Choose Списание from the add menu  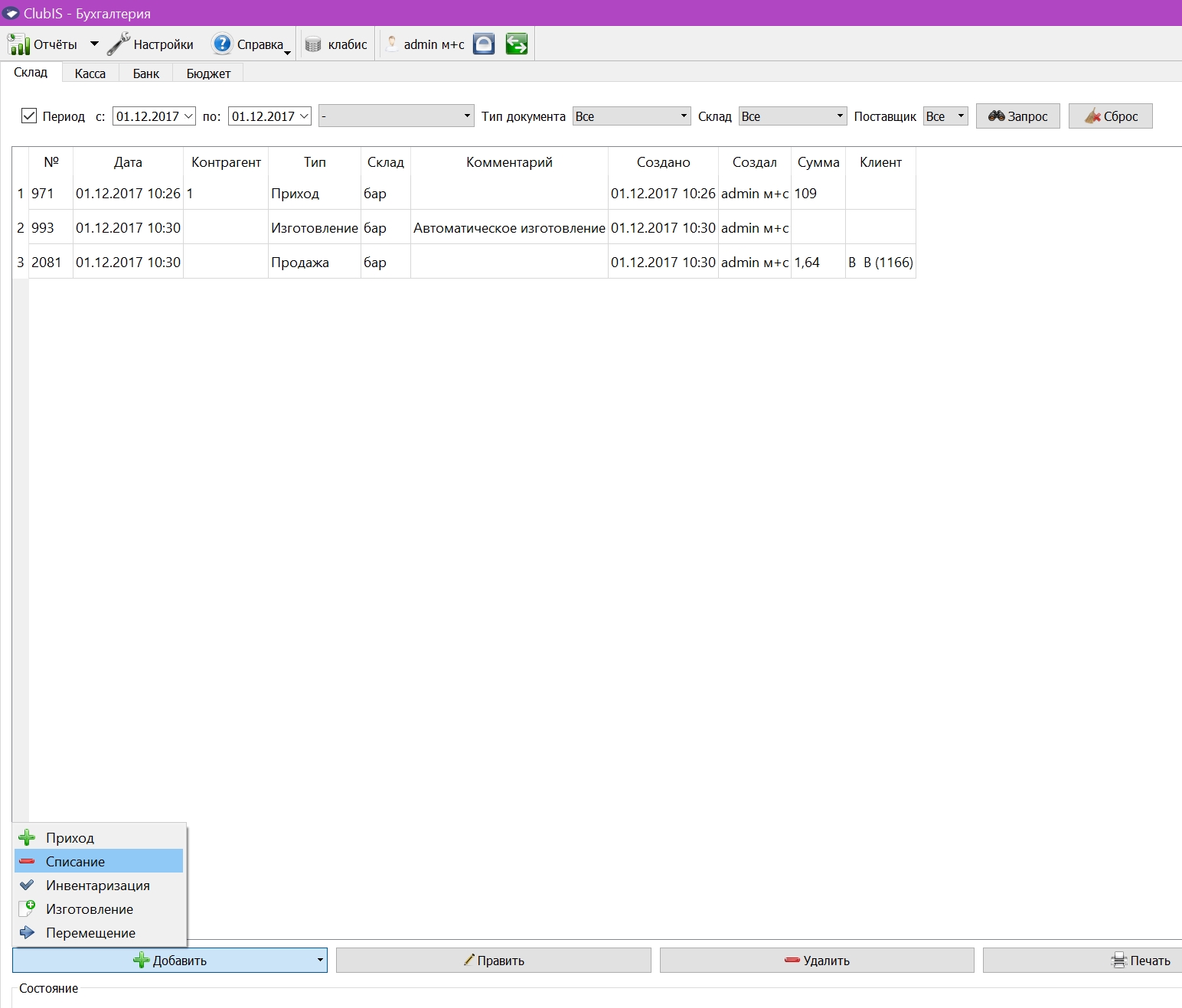click(99, 861)
